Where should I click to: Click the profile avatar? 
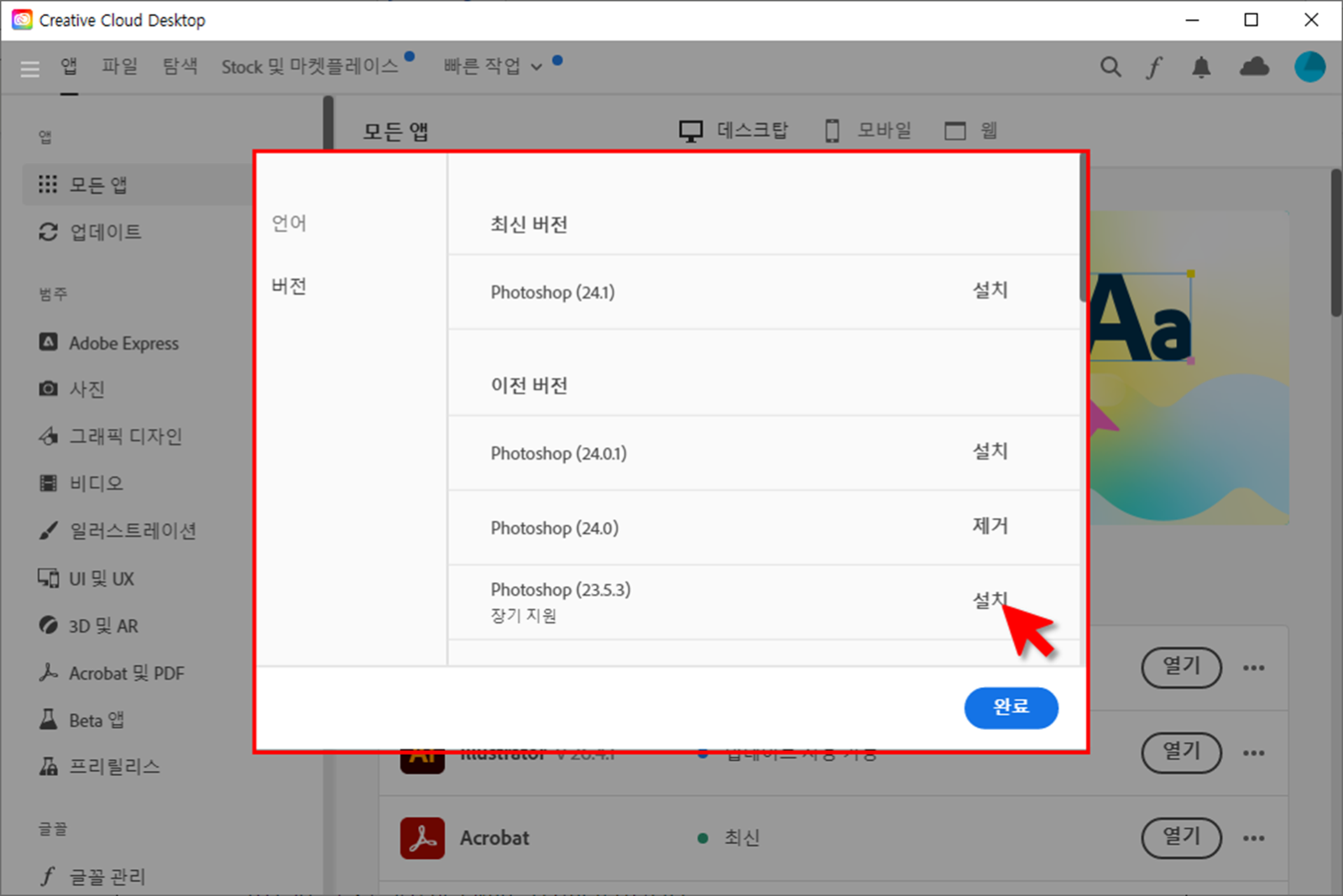(1309, 67)
